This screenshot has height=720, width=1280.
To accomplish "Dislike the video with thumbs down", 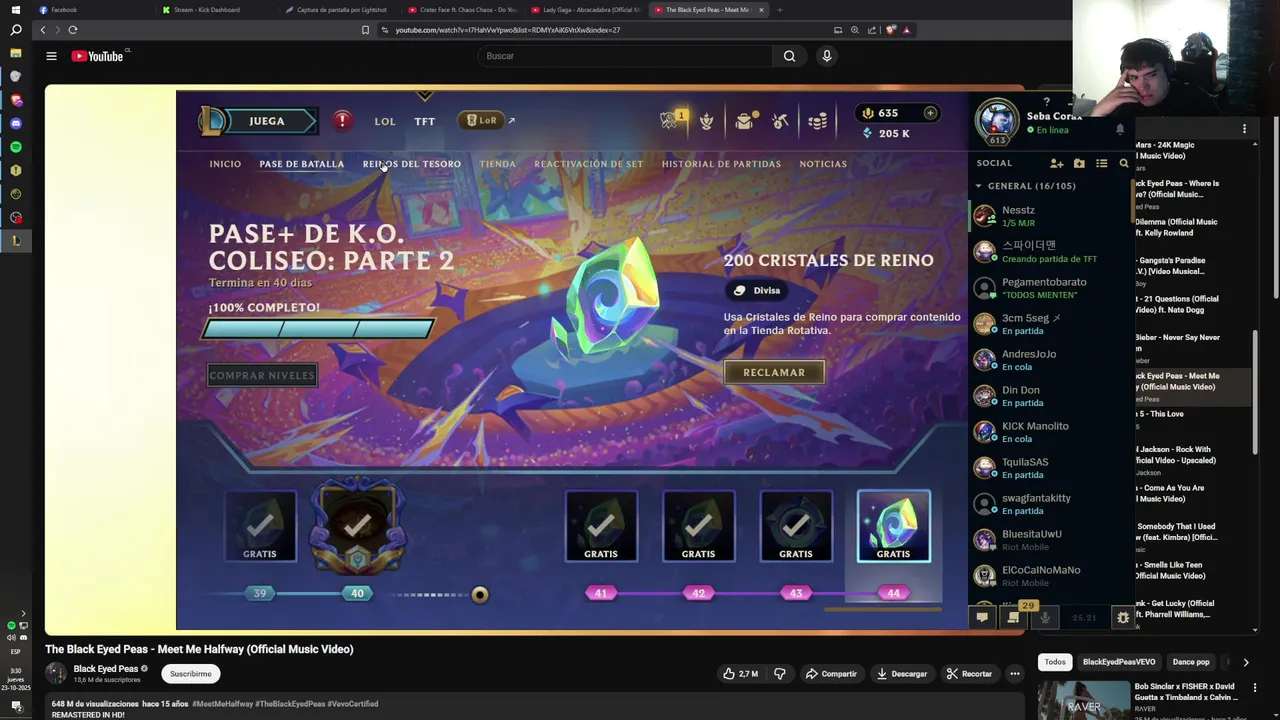I will (x=780, y=674).
